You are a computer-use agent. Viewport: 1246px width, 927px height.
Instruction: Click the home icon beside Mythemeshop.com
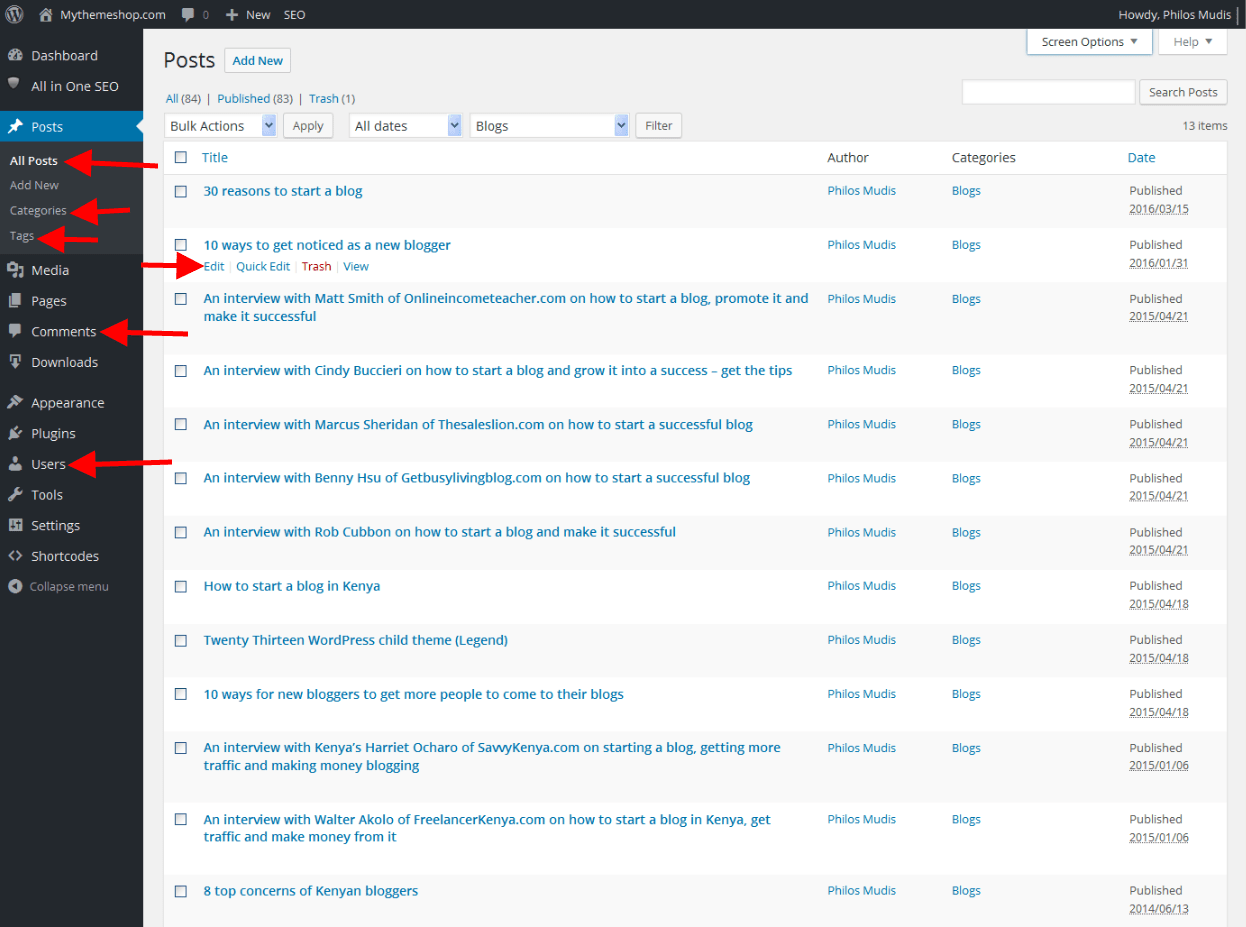(45, 15)
